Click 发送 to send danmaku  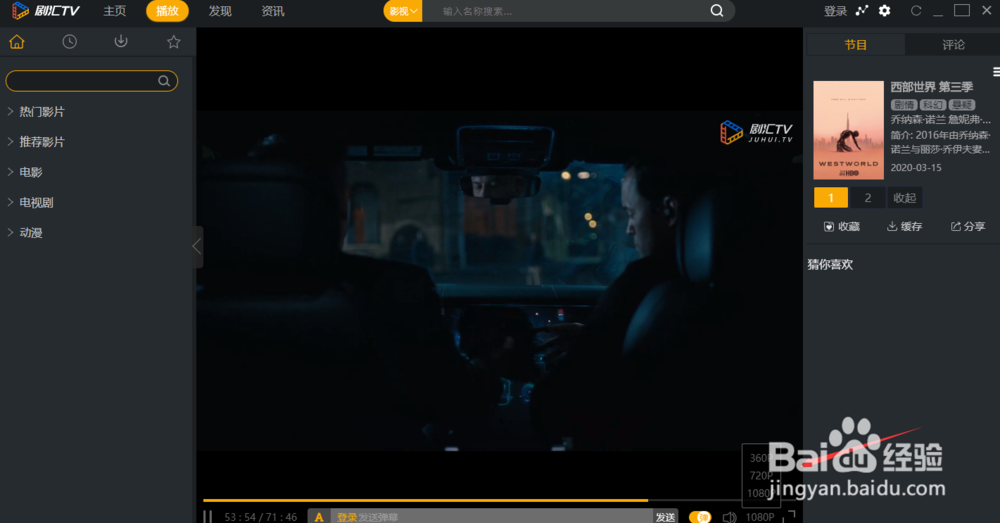click(665, 517)
